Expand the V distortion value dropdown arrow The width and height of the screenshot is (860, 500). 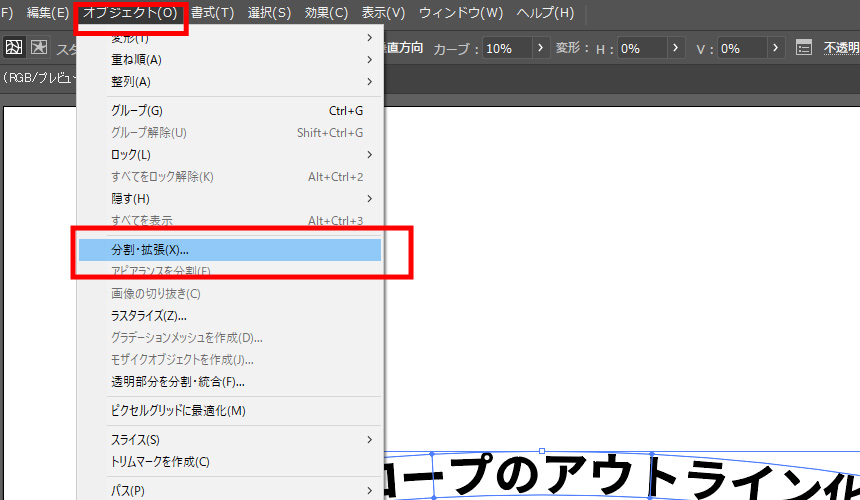coord(777,48)
